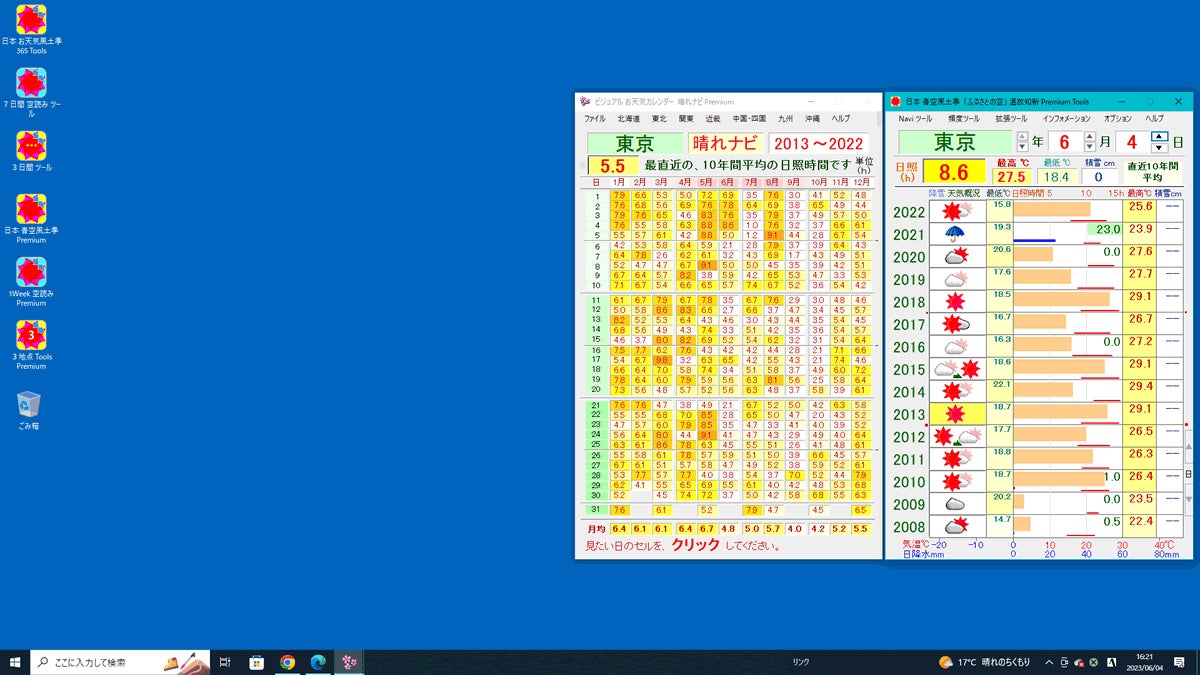Viewport: 1200px width, 675px height.
Task: Open the 1Week 空読み Premium icon
Action: pos(32,273)
